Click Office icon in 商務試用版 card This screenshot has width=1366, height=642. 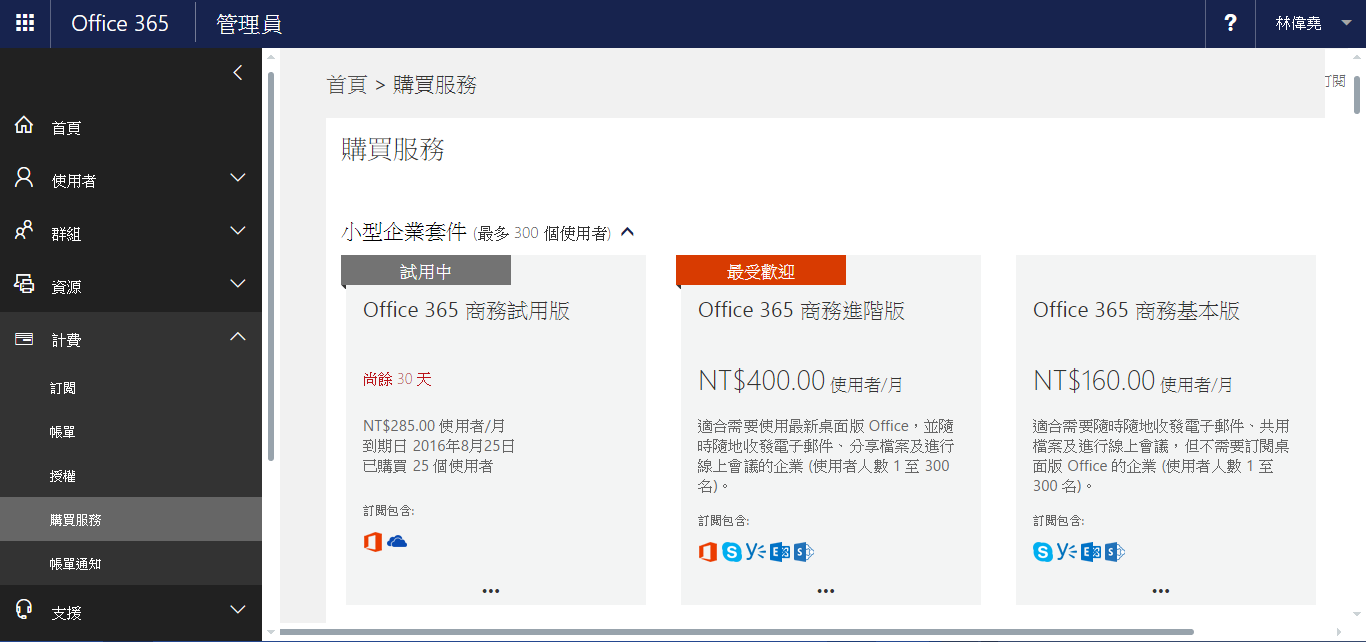(x=373, y=542)
